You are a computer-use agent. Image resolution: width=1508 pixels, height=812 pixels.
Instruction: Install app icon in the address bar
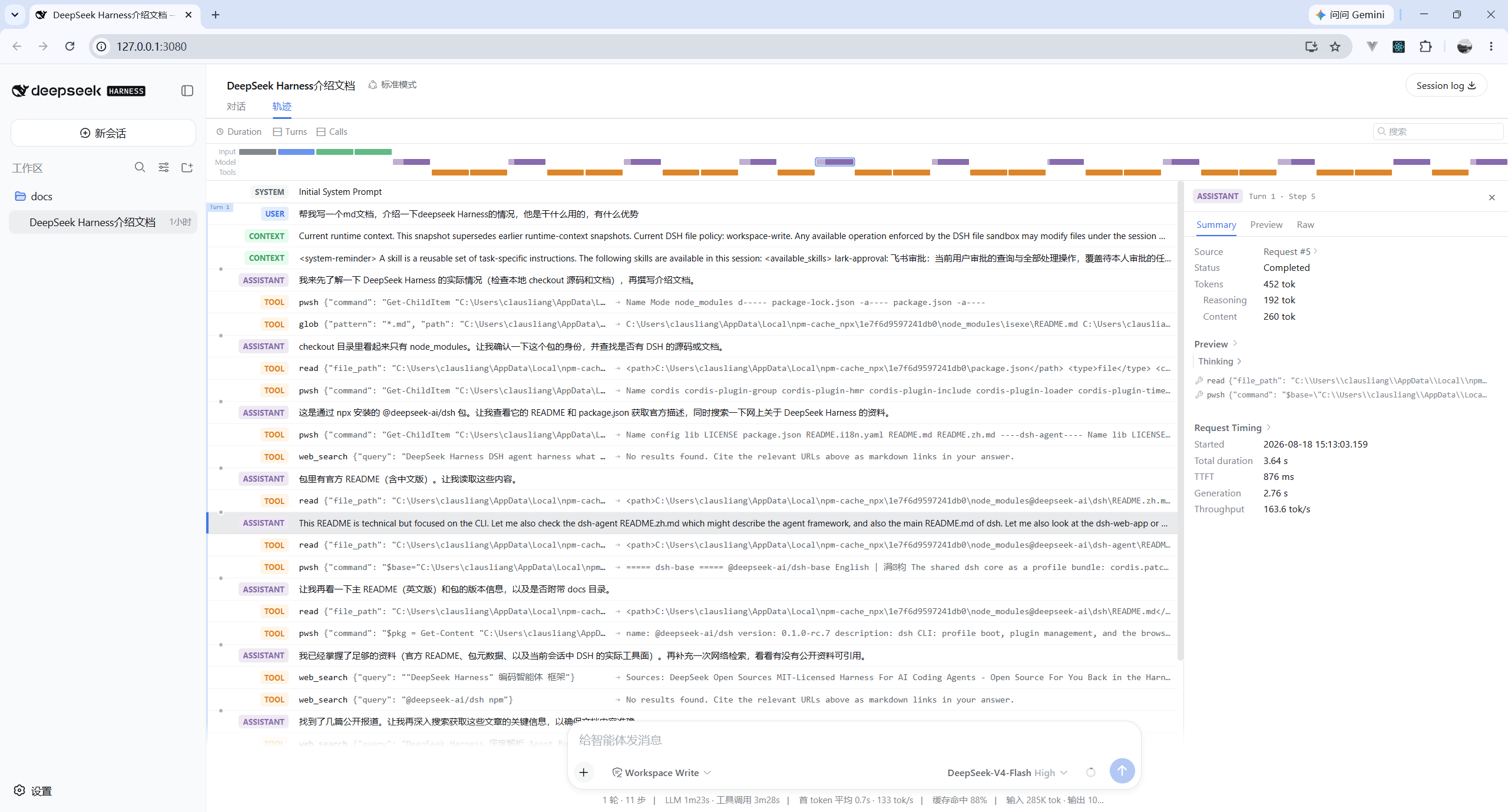point(1311,47)
